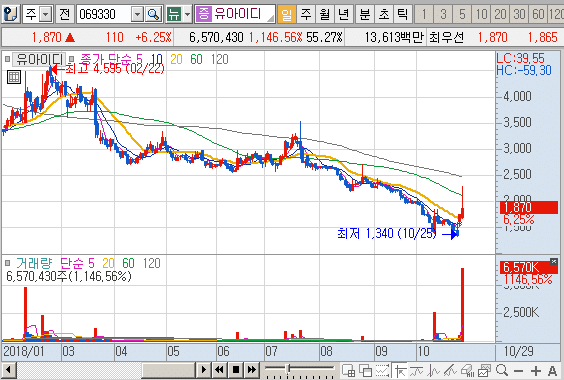
Task: Open the dropdown arrow next to 뉴 icon
Action: pos(187,14)
